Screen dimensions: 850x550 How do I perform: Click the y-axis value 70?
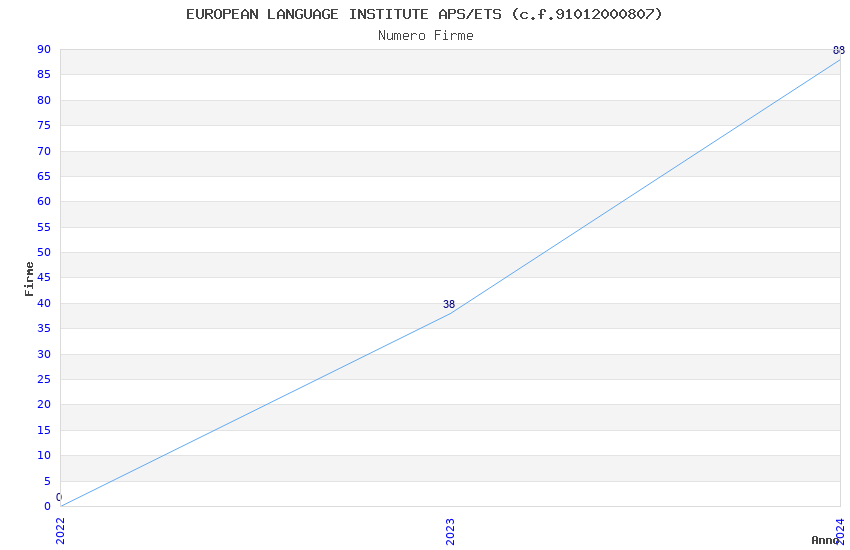(x=44, y=151)
